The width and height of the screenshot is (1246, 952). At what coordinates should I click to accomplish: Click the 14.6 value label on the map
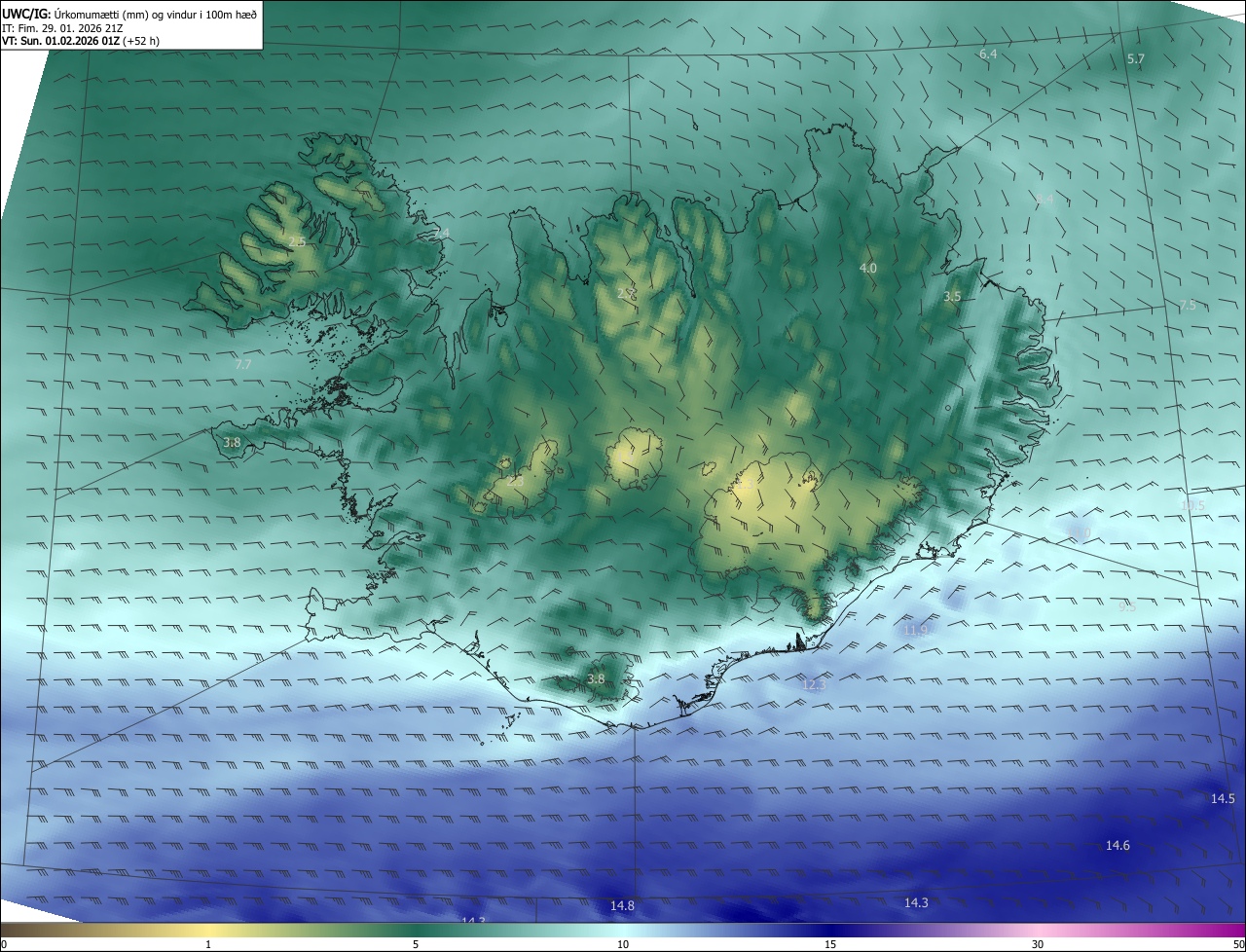coord(1118,846)
